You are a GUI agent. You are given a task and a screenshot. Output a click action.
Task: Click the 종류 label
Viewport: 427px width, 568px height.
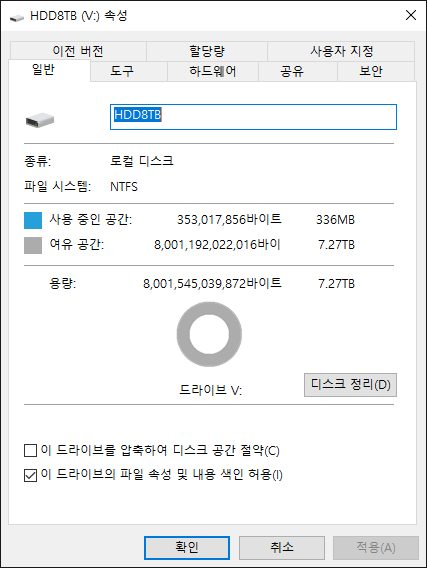point(38,161)
